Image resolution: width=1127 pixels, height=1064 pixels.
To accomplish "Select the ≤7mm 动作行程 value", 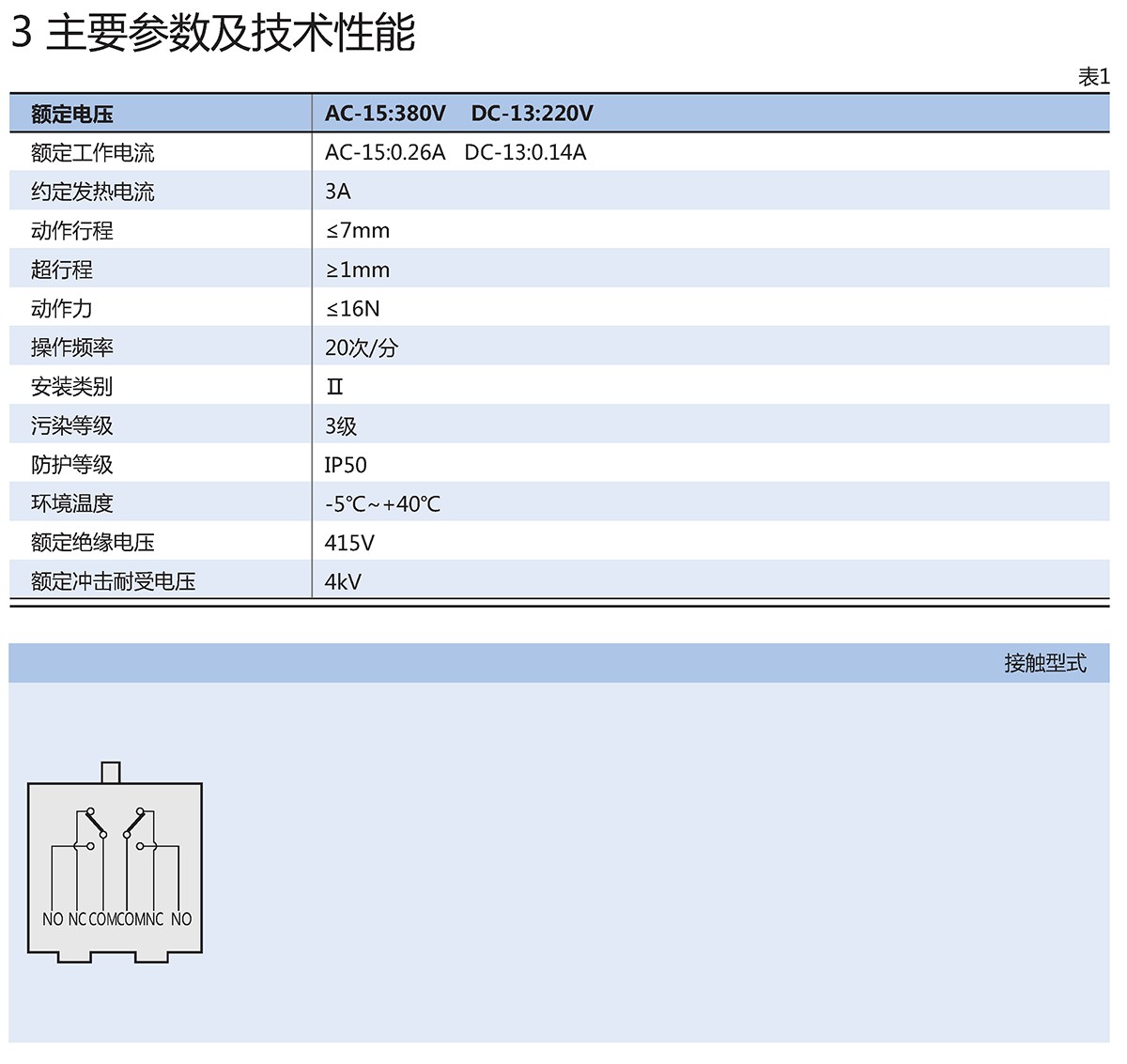I will [x=357, y=231].
